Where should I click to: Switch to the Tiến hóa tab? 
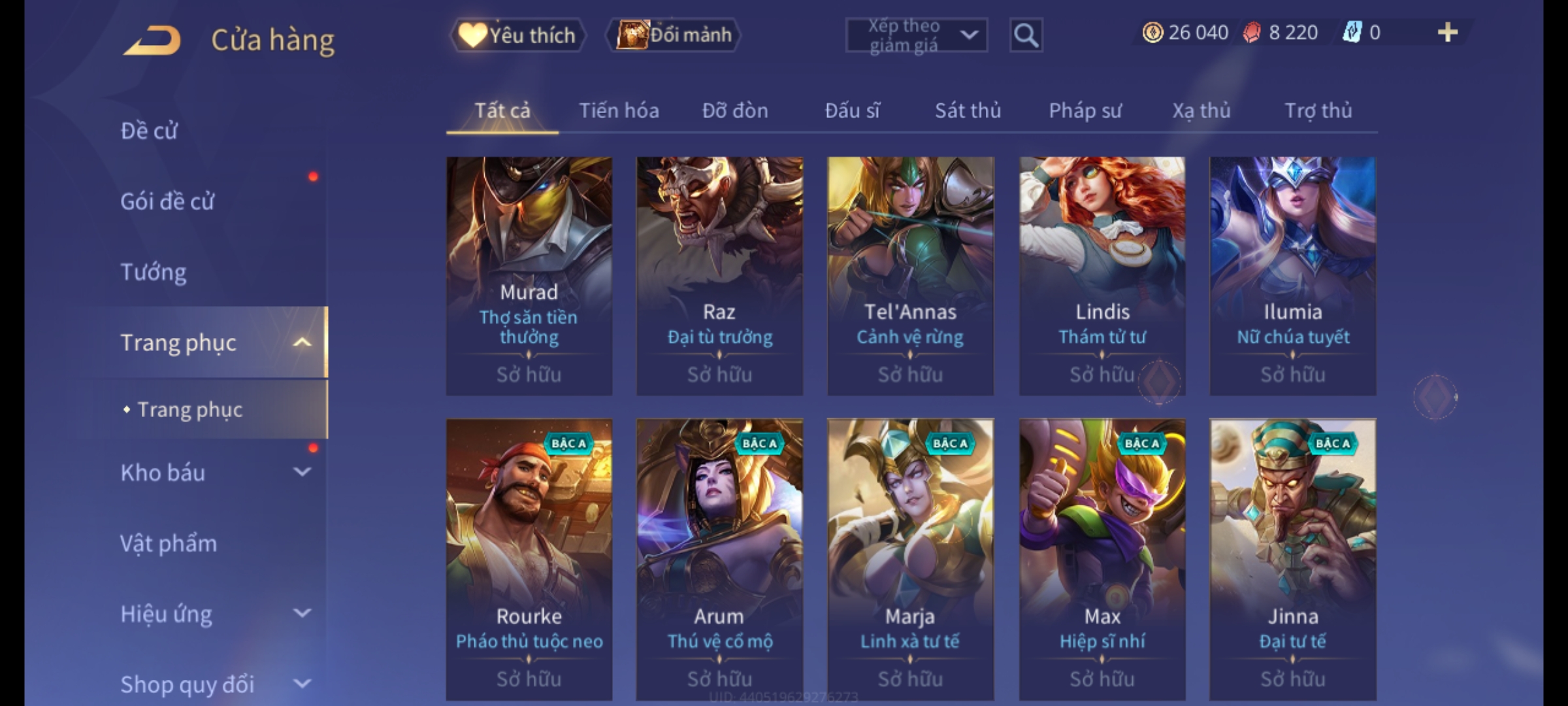[619, 110]
